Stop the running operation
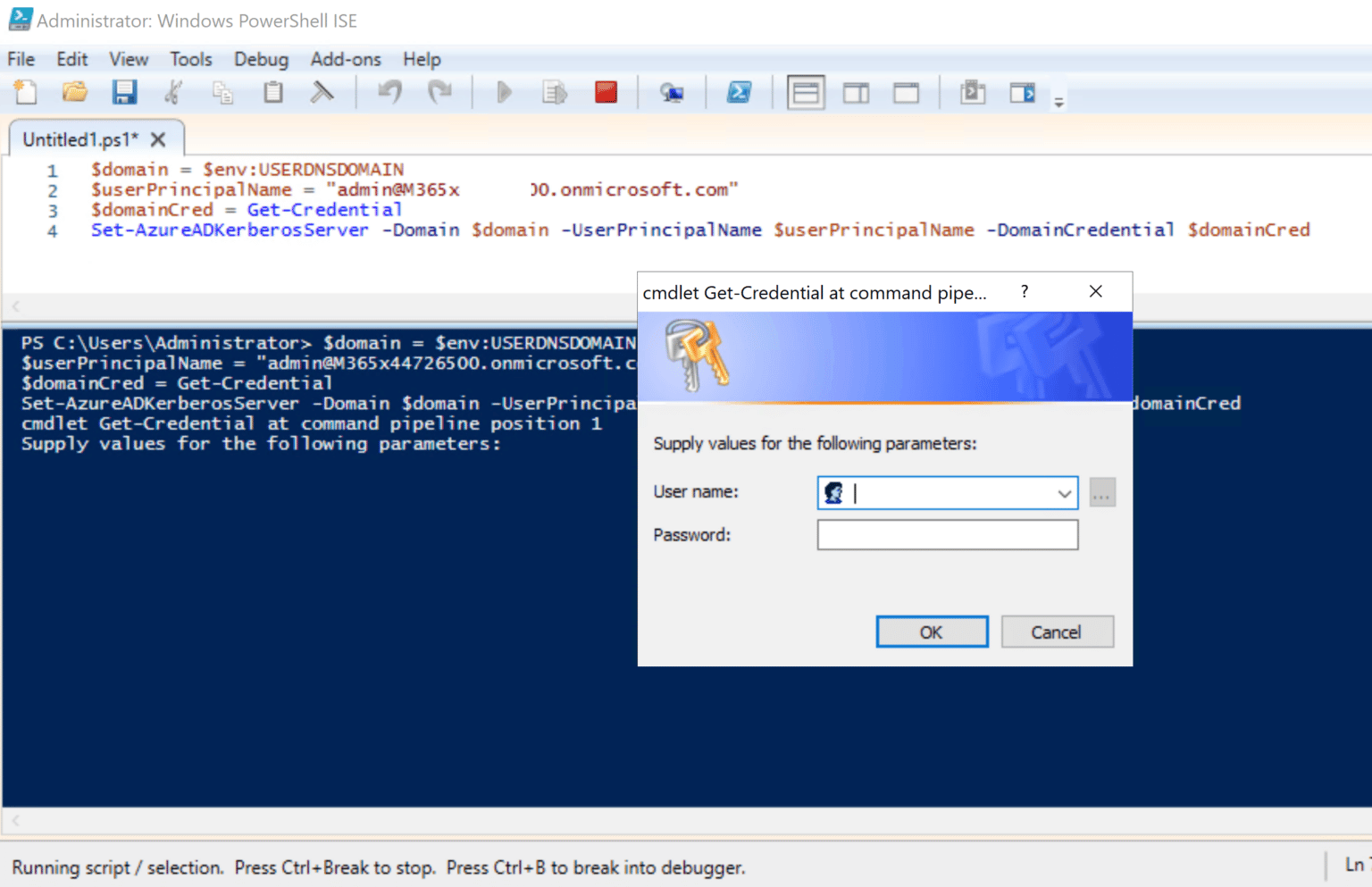The width and height of the screenshot is (1372, 887). (607, 91)
